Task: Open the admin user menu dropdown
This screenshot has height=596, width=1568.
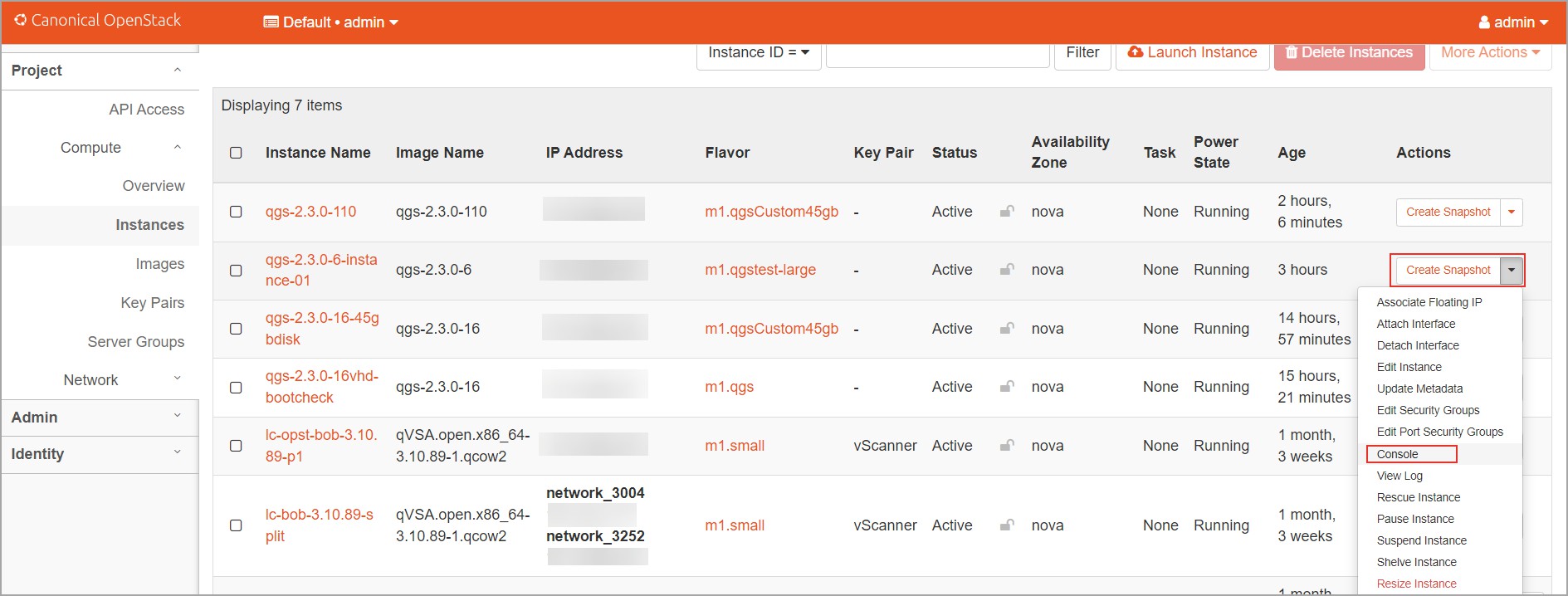Action: click(x=1513, y=22)
